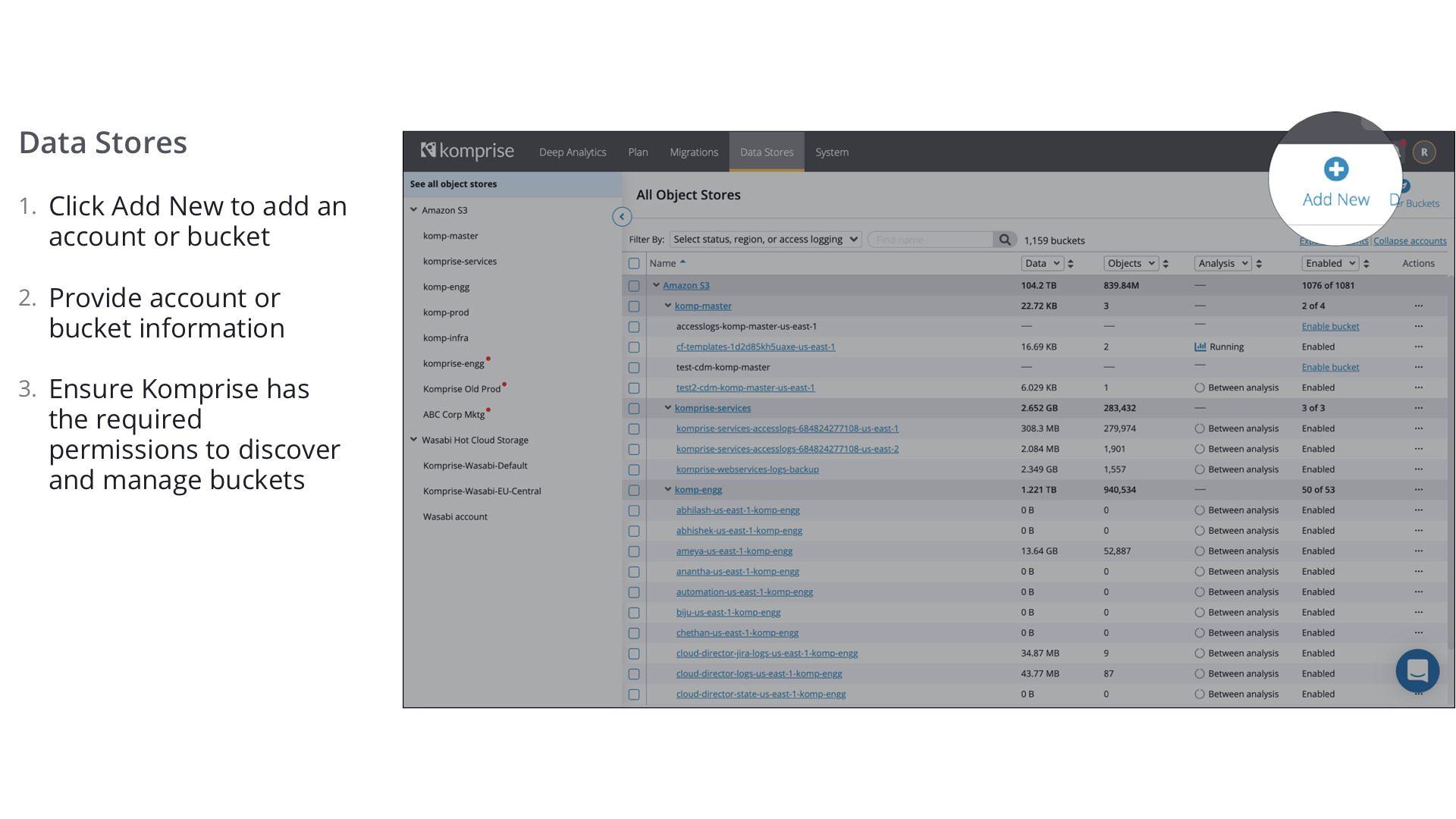Sort by Objects column arrows
This screenshot has width=1456, height=819.
pos(1166,264)
